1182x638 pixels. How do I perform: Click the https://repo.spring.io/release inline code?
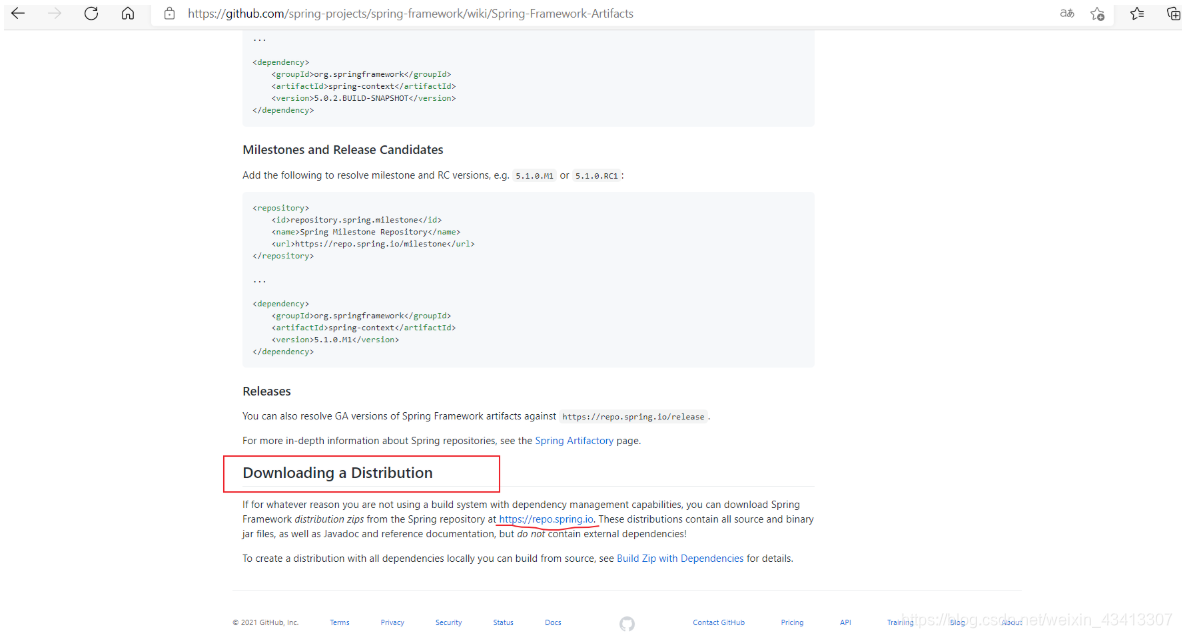pos(633,416)
